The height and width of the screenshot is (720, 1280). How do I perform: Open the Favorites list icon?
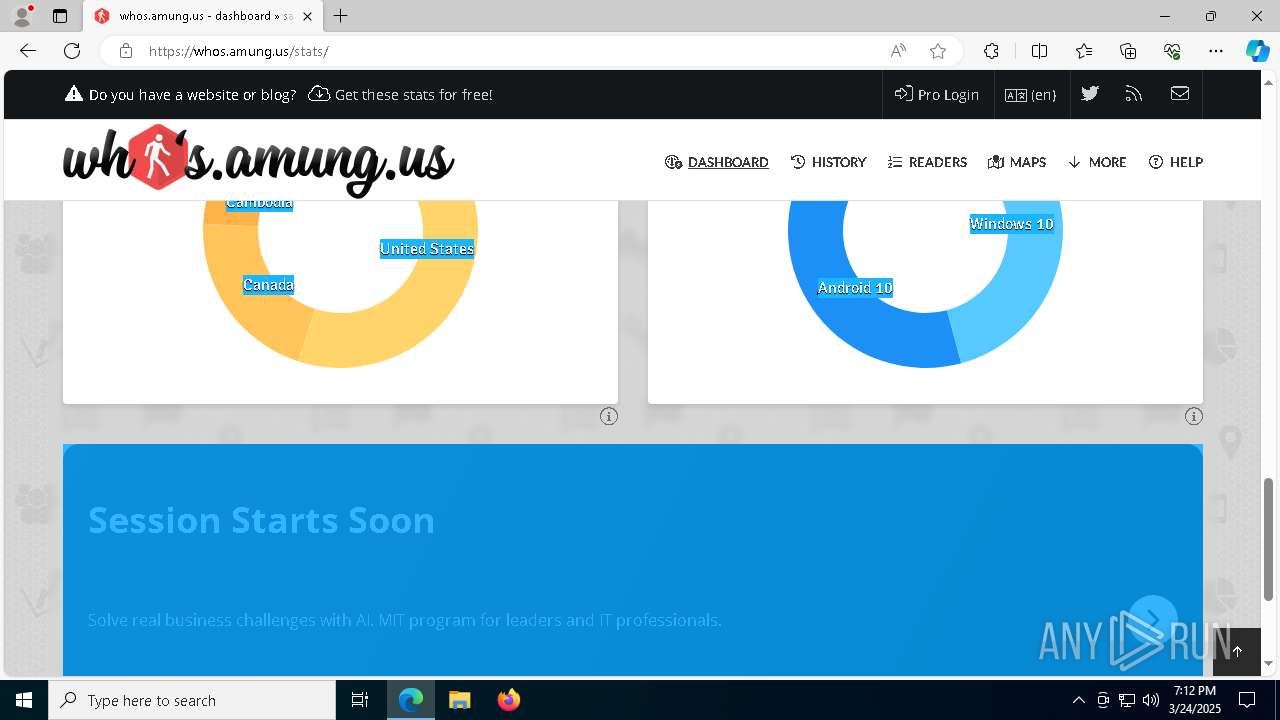click(1084, 51)
